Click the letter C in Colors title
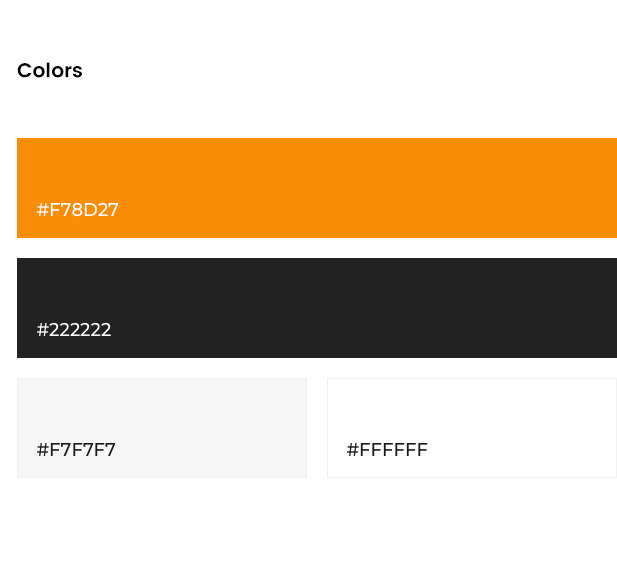Viewport: 617px width, 577px height. pos(24,70)
